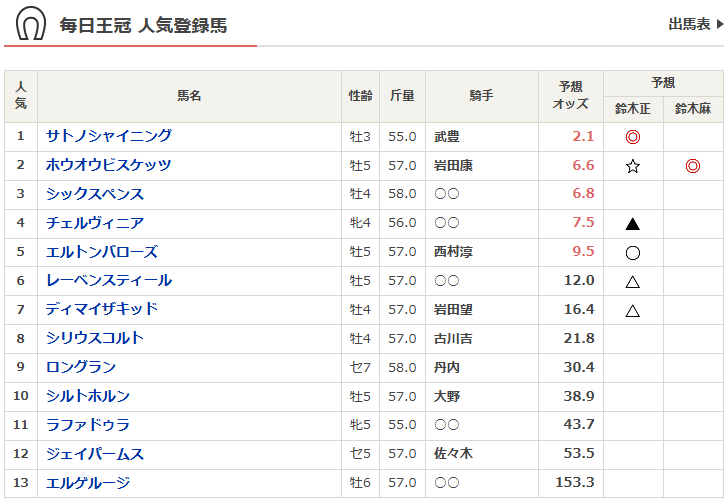
Task: Click the black triangle mark for チェルヴィニア
Action: tap(632, 224)
